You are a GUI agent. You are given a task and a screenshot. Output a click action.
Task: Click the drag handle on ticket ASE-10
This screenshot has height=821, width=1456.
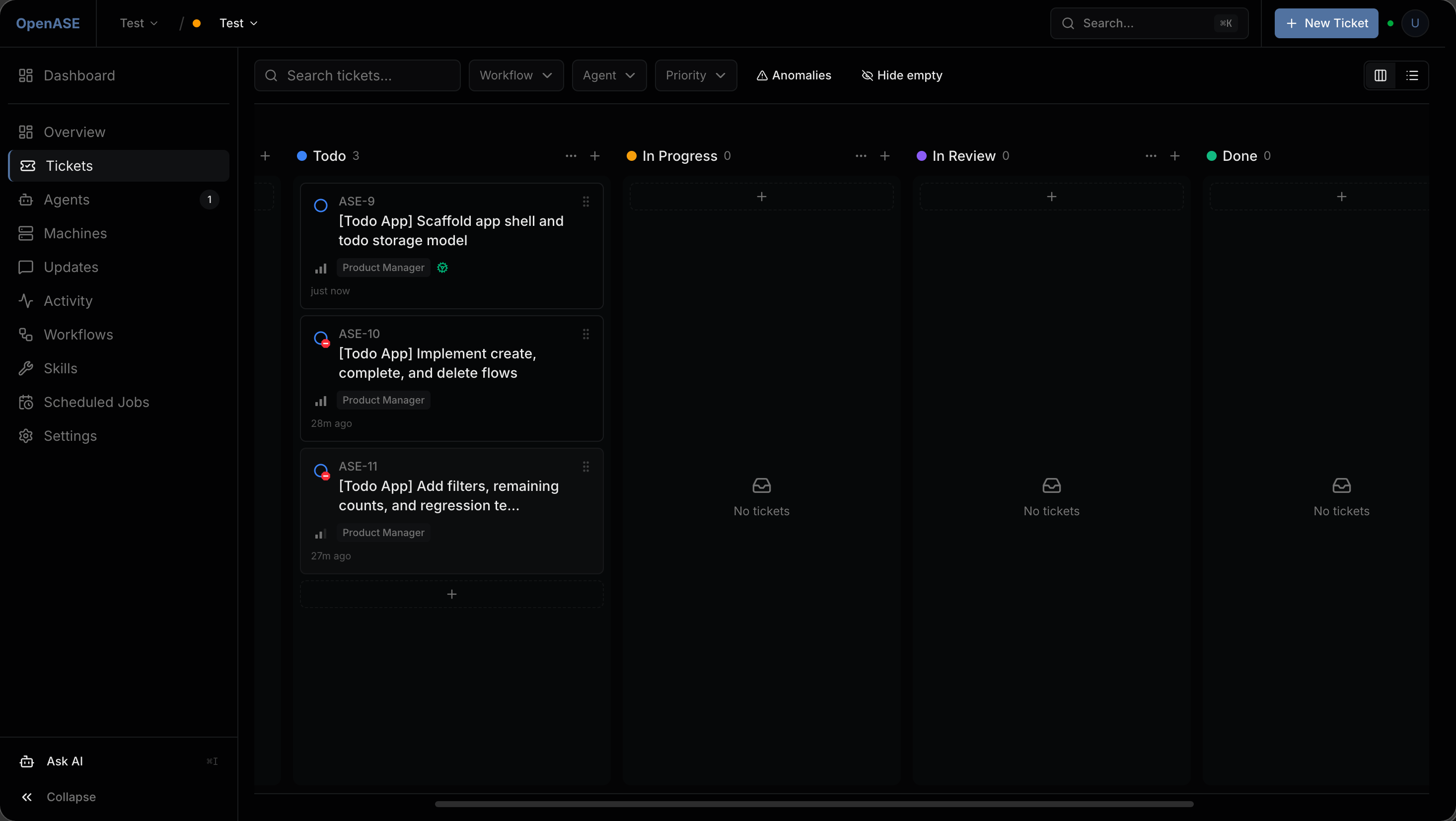tap(586, 334)
